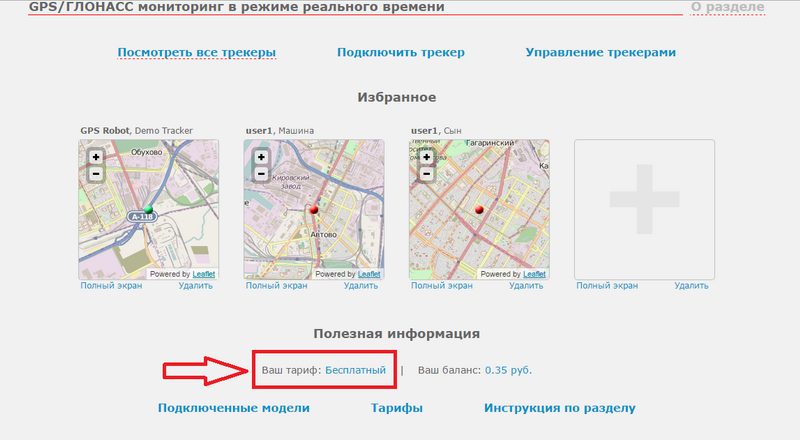Viewport: 800px width, 440px height.
Task: Open the О разделе link
Action: click(727, 8)
